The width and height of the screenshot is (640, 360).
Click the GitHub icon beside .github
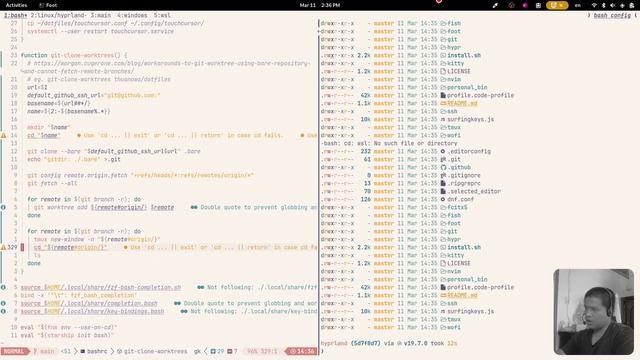point(443,167)
